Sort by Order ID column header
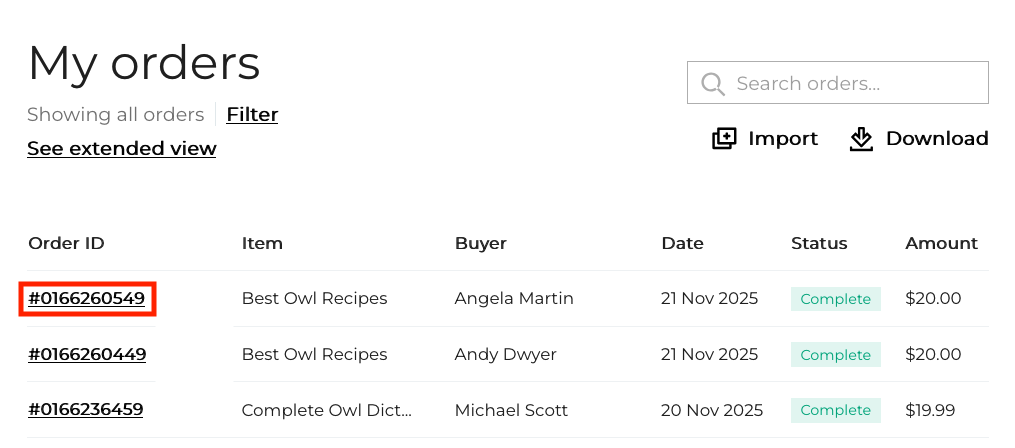1015x448 pixels. coord(66,243)
